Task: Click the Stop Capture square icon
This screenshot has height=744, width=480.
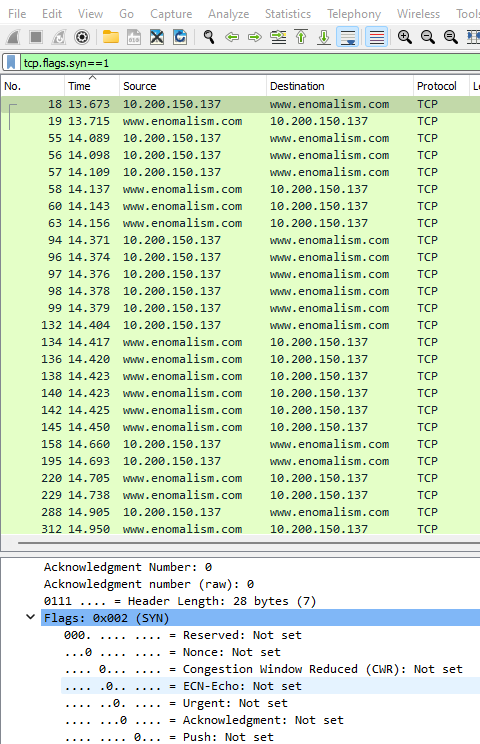Action: tap(36, 37)
